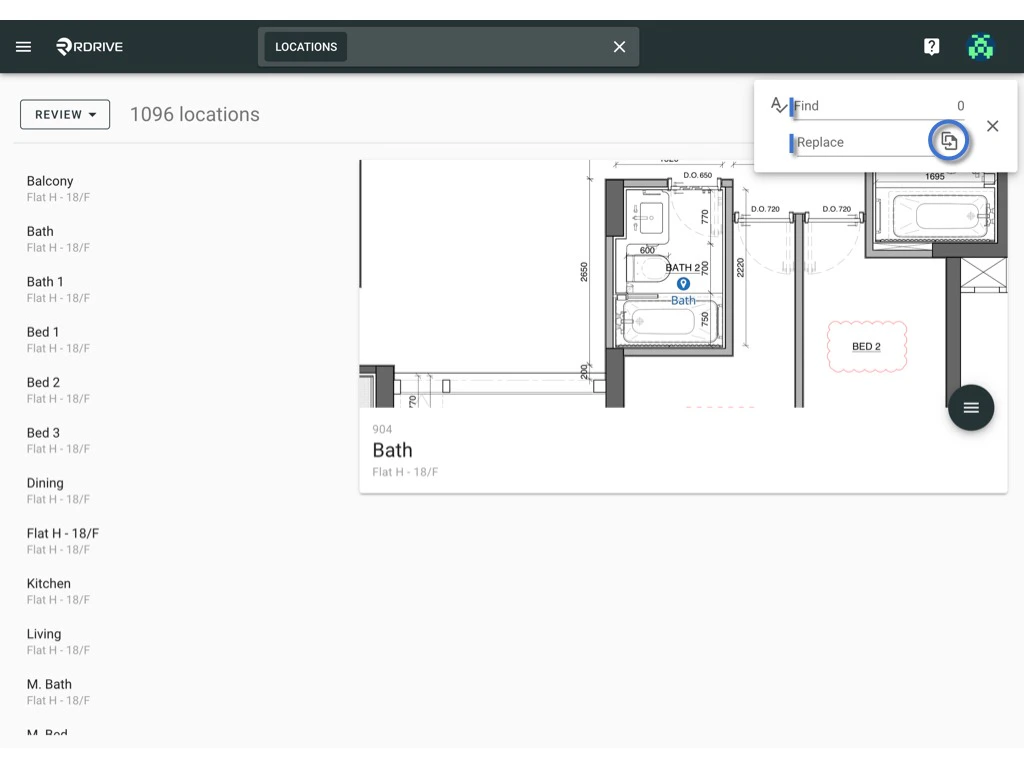Image resolution: width=1024 pixels, height=768 pixels.
Task: Select Flat H - 18/F location entry
Action: [63, 540]
